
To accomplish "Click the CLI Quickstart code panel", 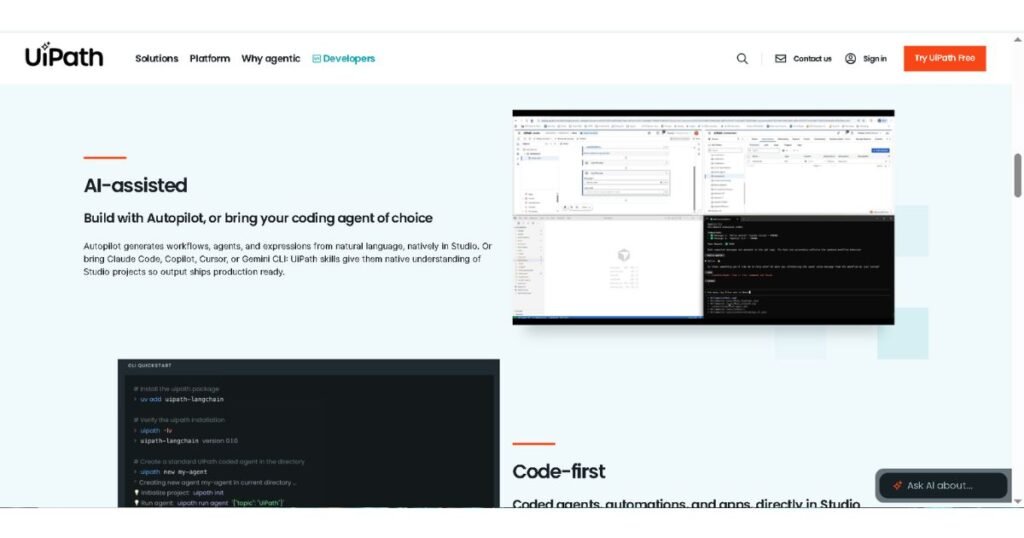I will pyautogui.click(x=308, y=433).
